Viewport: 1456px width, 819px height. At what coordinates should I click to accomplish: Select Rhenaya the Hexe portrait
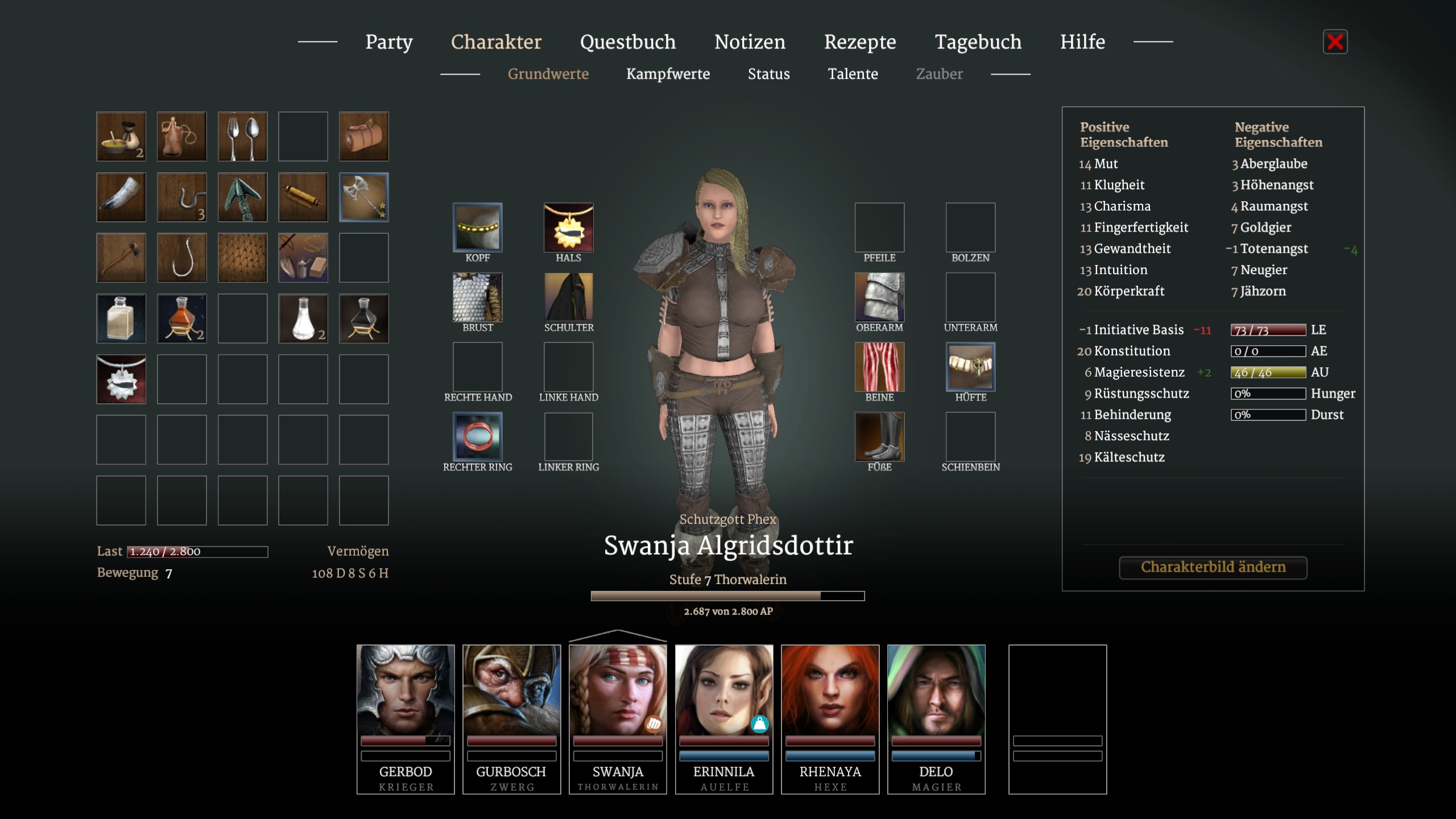(830, 719)
